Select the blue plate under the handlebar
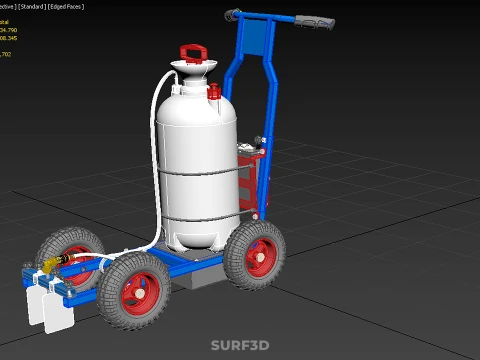This screenshot has width=480, height=360. 255,37
